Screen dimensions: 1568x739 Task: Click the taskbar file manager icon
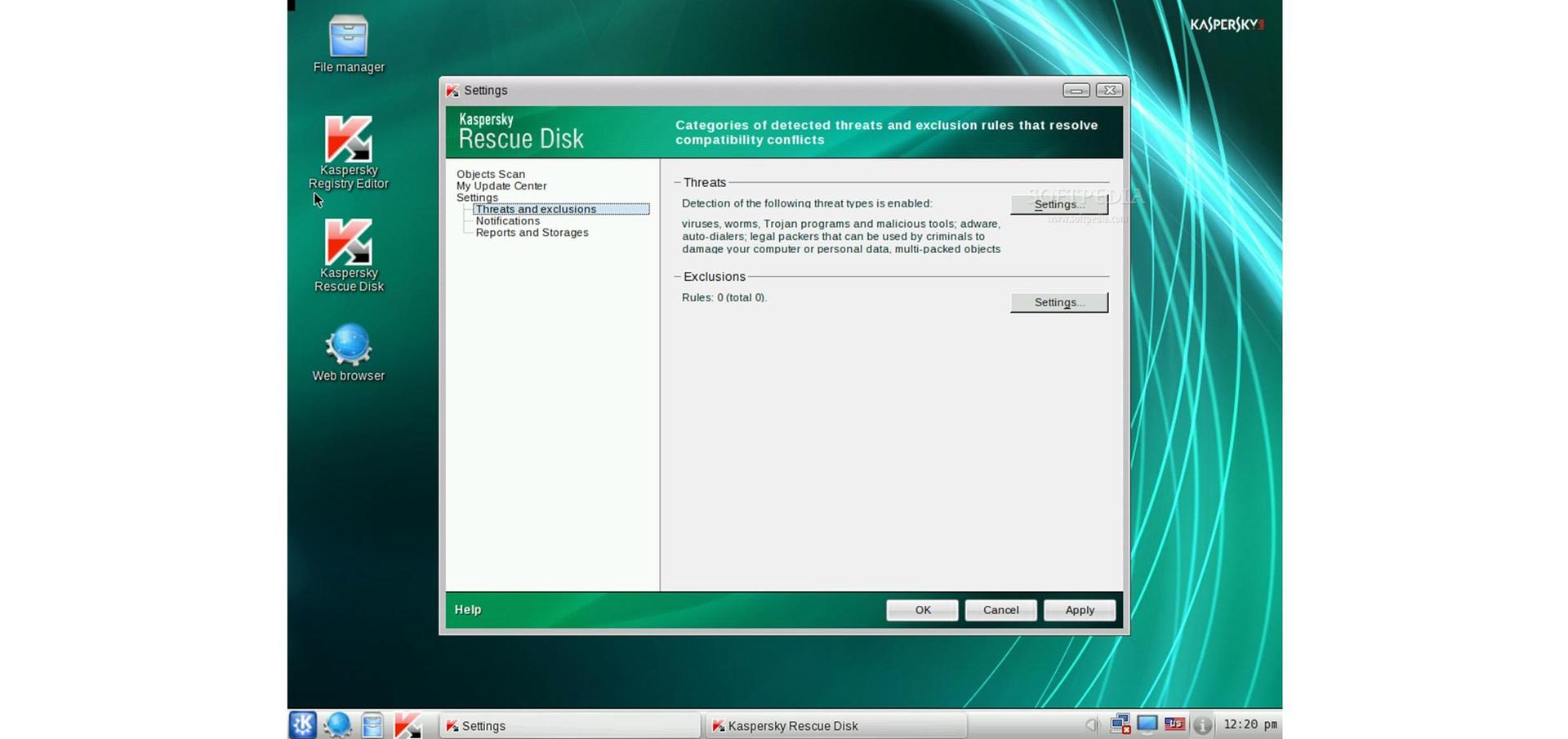[x=372, y=724]
